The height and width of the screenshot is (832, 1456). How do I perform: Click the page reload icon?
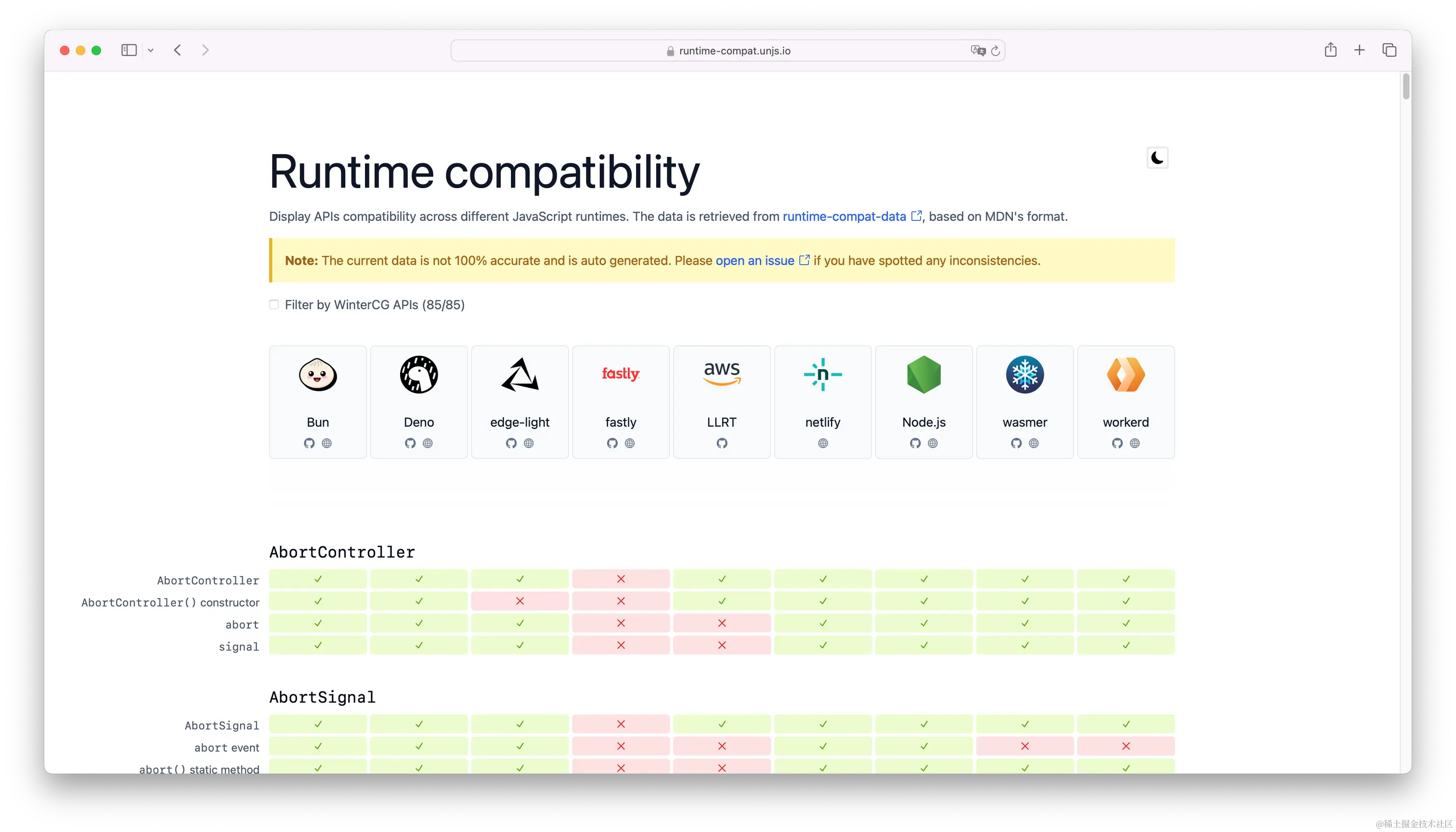pos(995,51)
